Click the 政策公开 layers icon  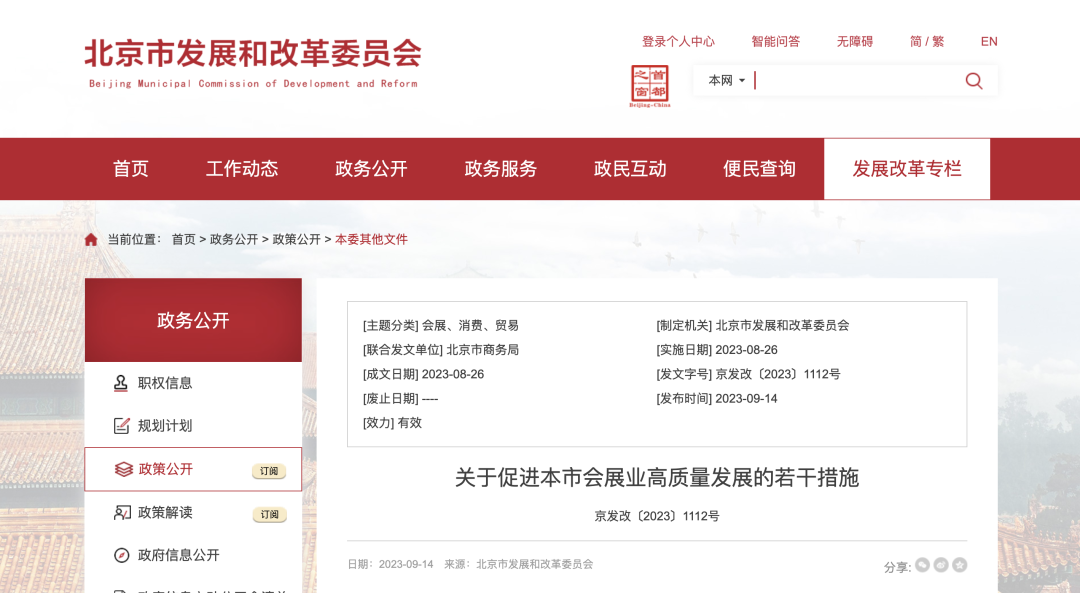[123, 469]
